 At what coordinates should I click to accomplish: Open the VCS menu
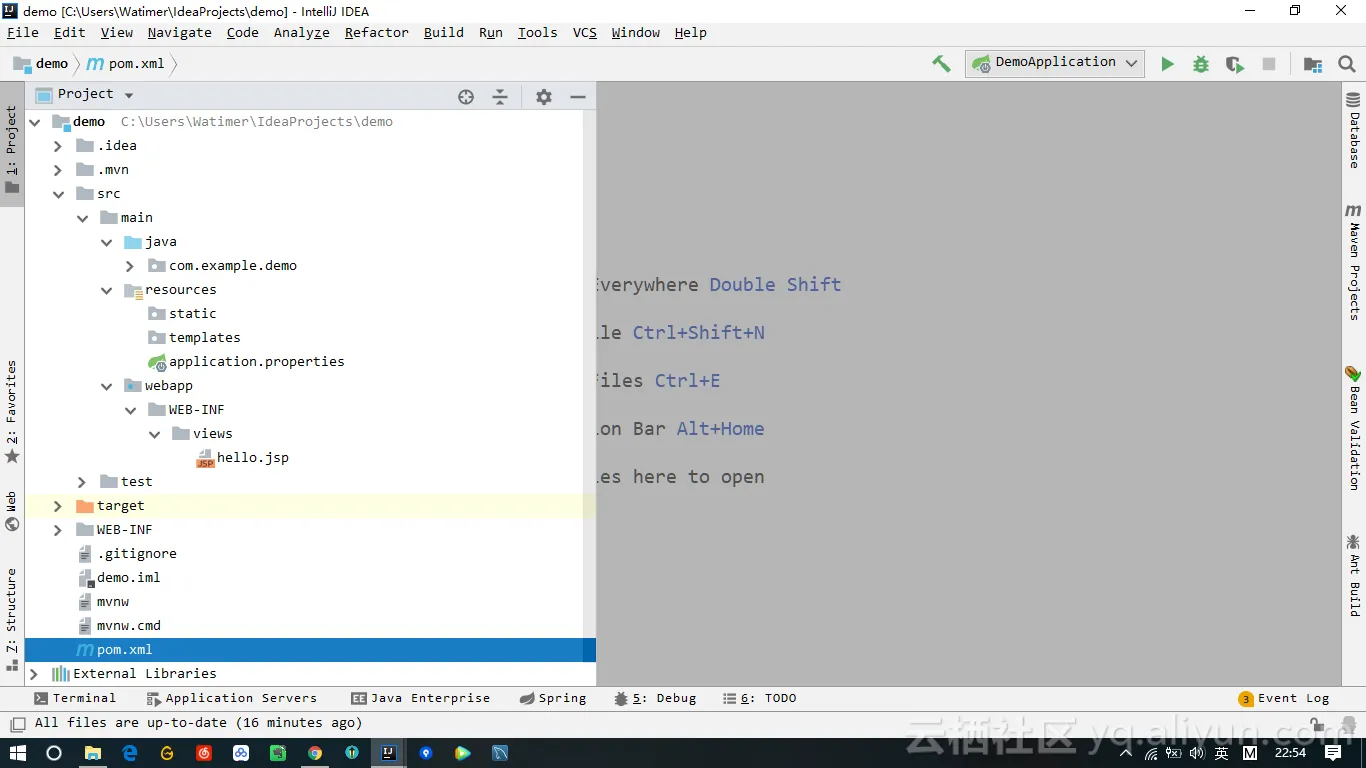(585, 32)
